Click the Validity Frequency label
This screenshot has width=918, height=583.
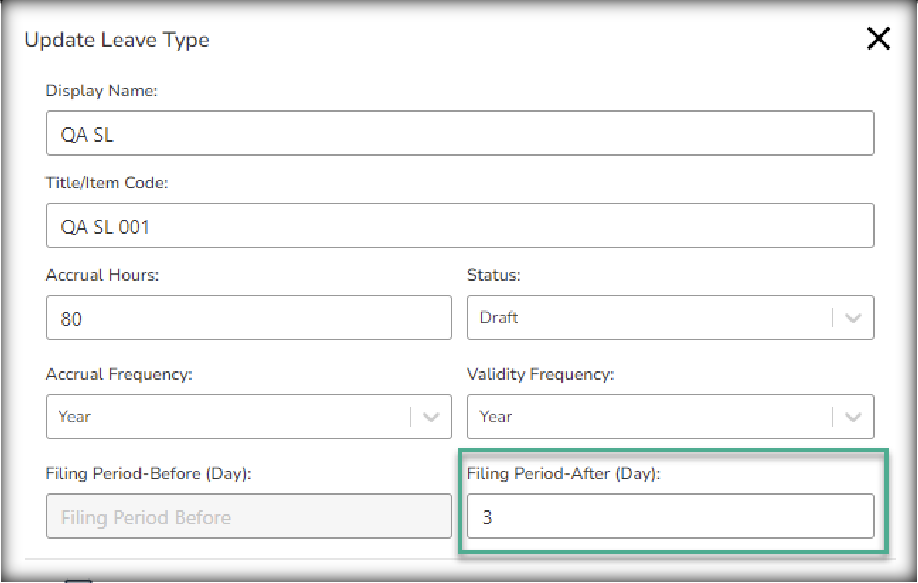(540, 375)
